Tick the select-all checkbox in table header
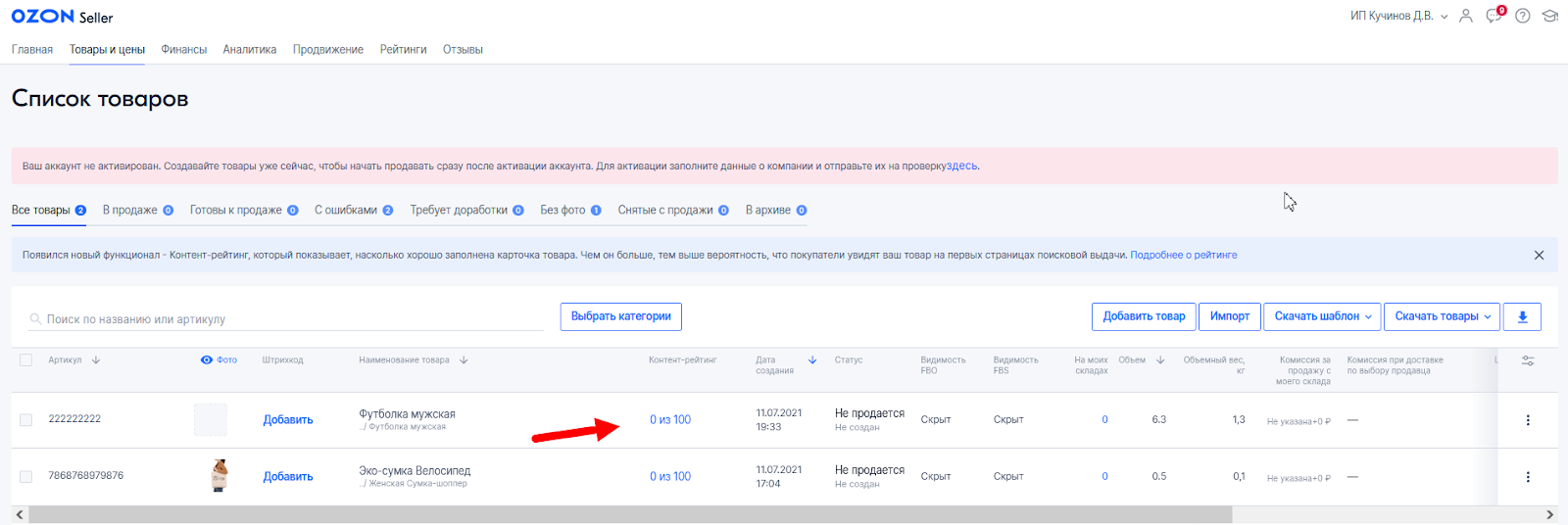Viewport: 1568px width, 525px height. click(x=26, y=359)
